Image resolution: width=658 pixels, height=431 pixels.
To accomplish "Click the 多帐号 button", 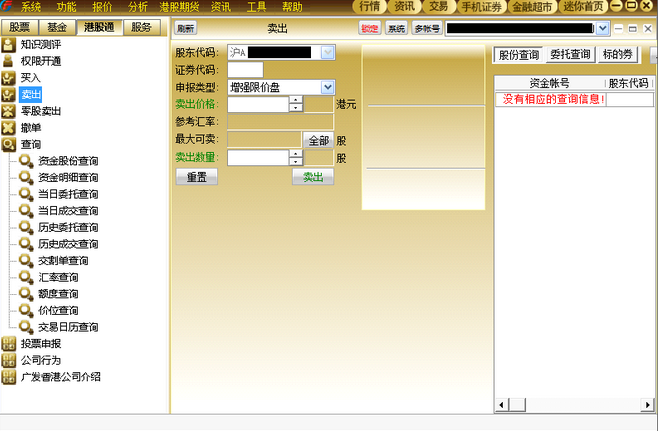I will coord(427,29).
